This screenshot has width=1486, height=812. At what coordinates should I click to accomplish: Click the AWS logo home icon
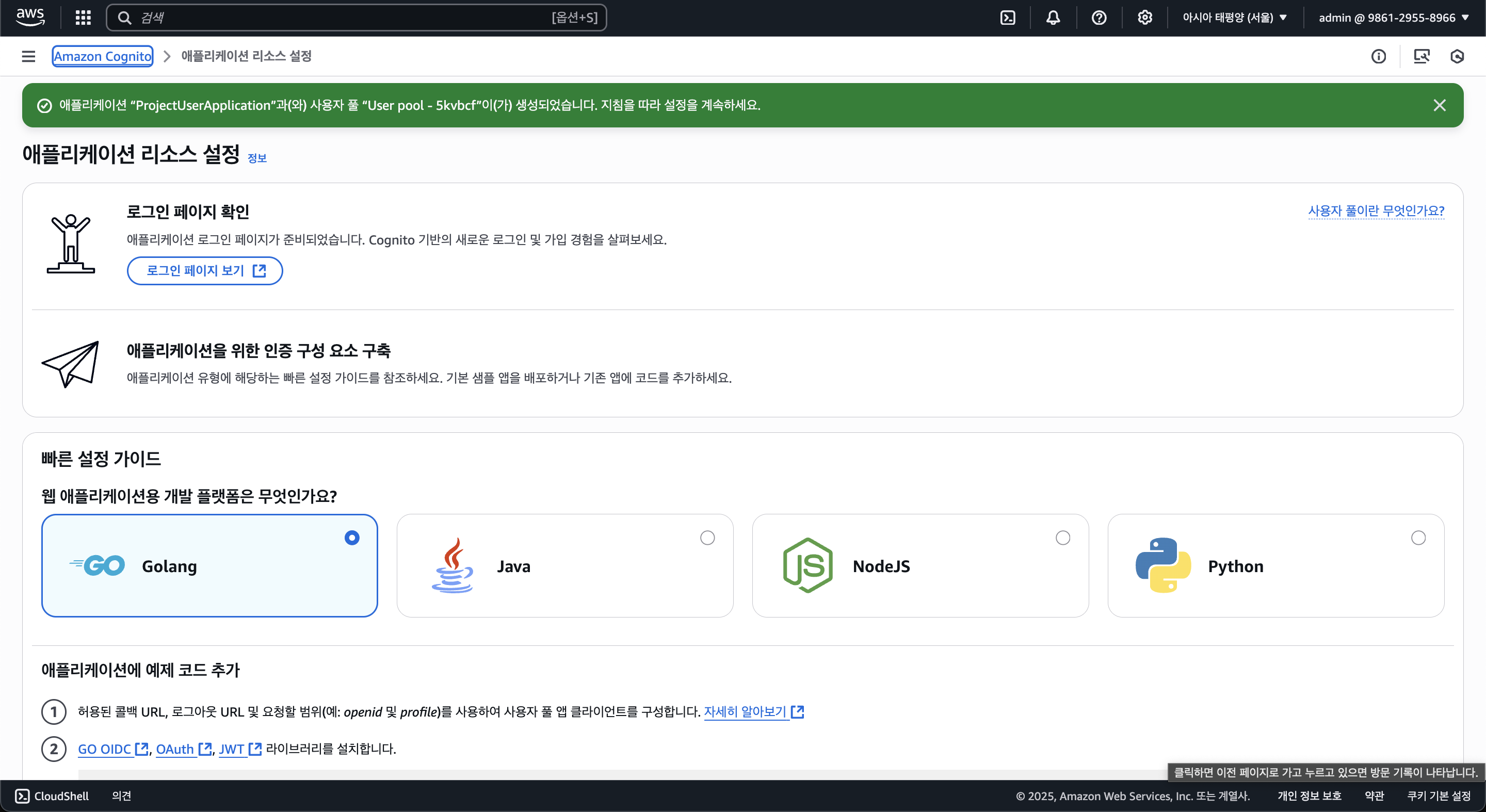click(x=30, y=18)
